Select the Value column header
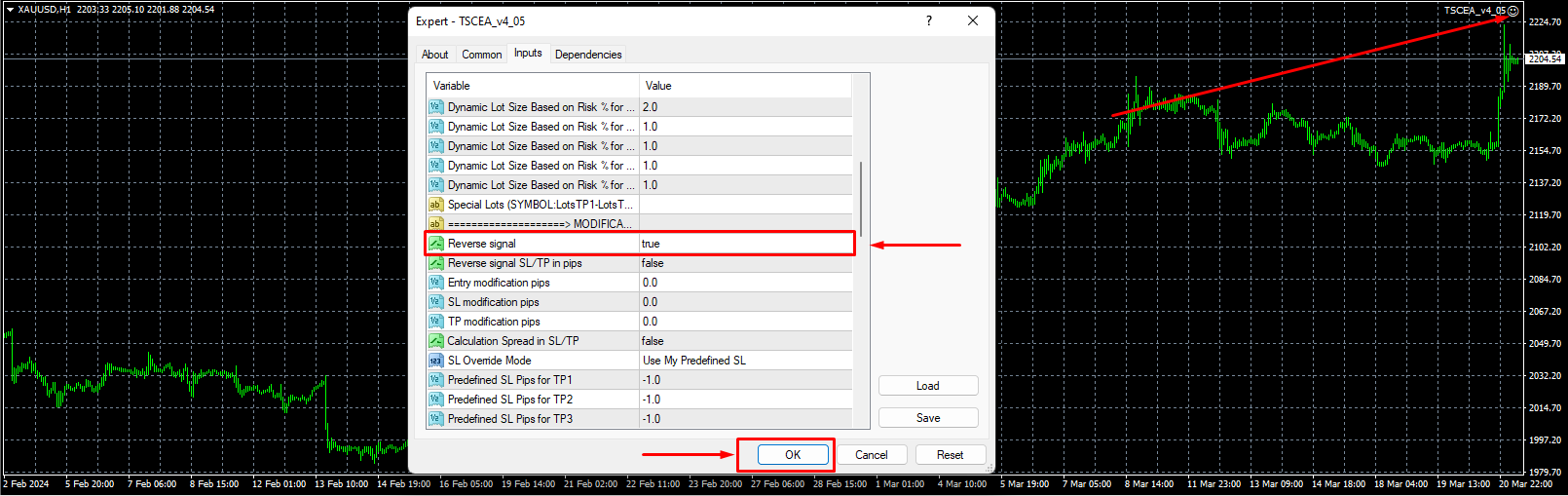 745,86
